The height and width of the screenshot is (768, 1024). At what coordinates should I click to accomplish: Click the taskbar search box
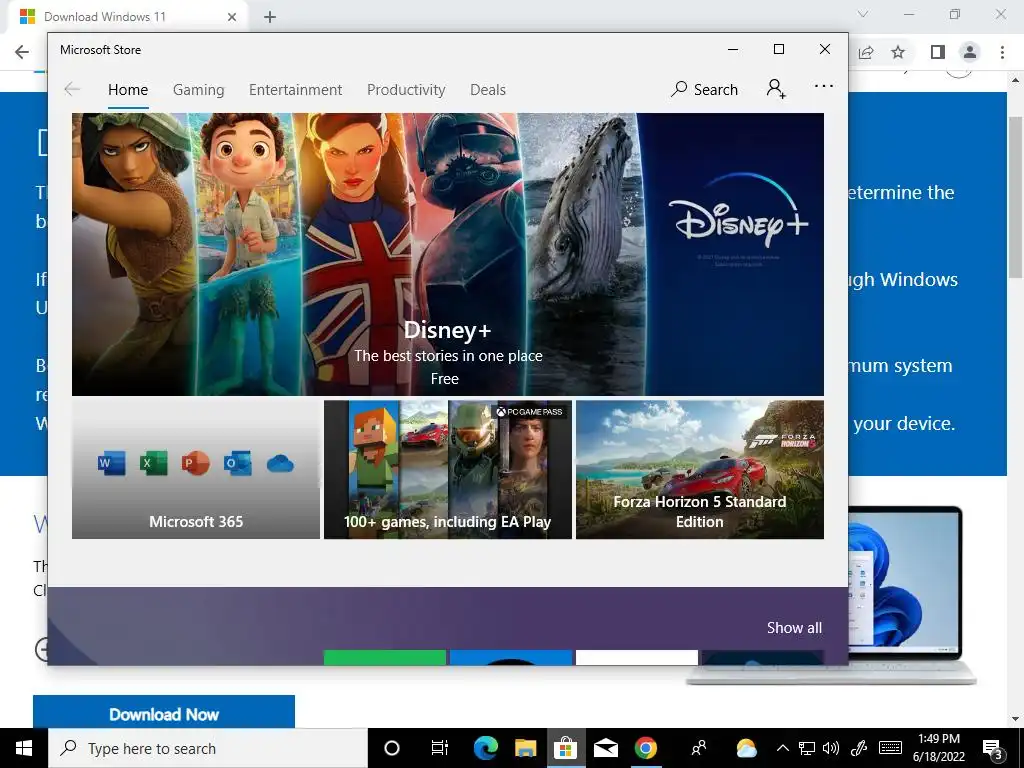[208, 748]
